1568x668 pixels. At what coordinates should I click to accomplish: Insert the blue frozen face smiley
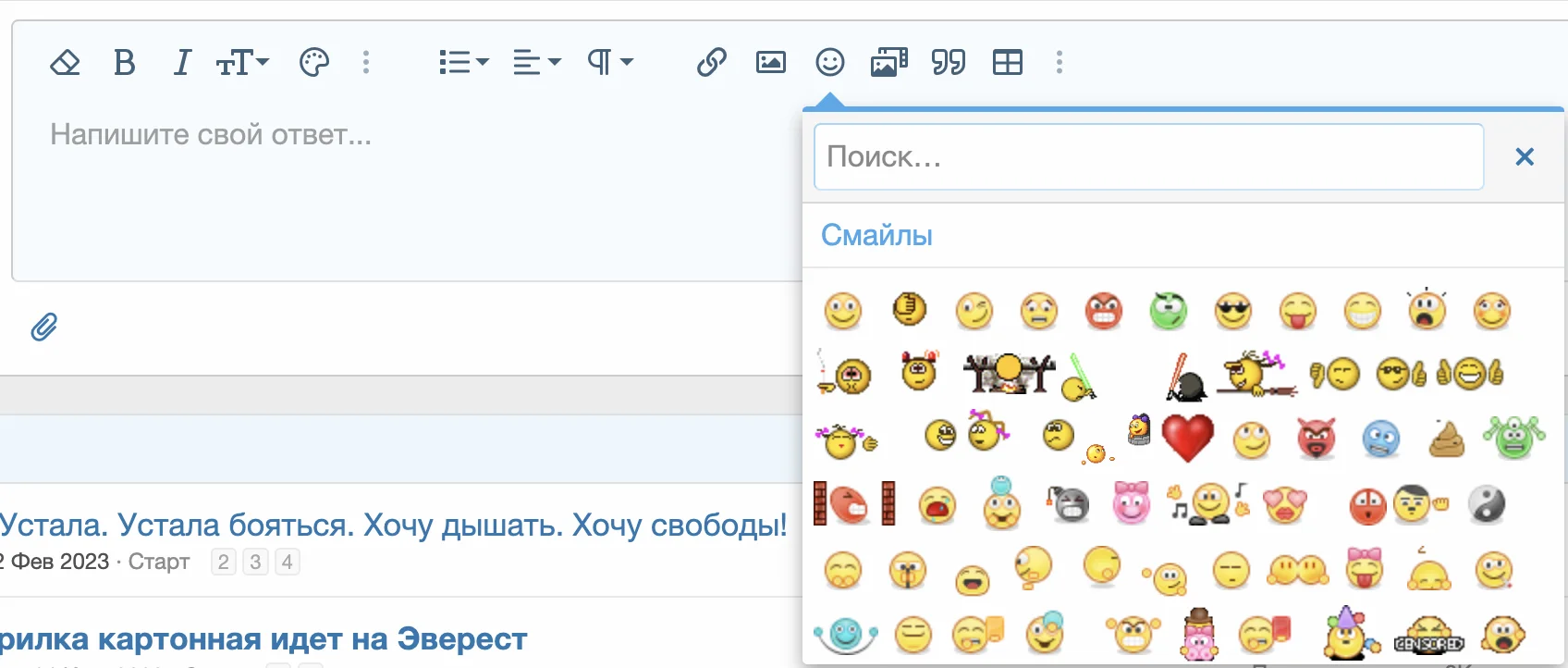click(x=1381, y=439)
